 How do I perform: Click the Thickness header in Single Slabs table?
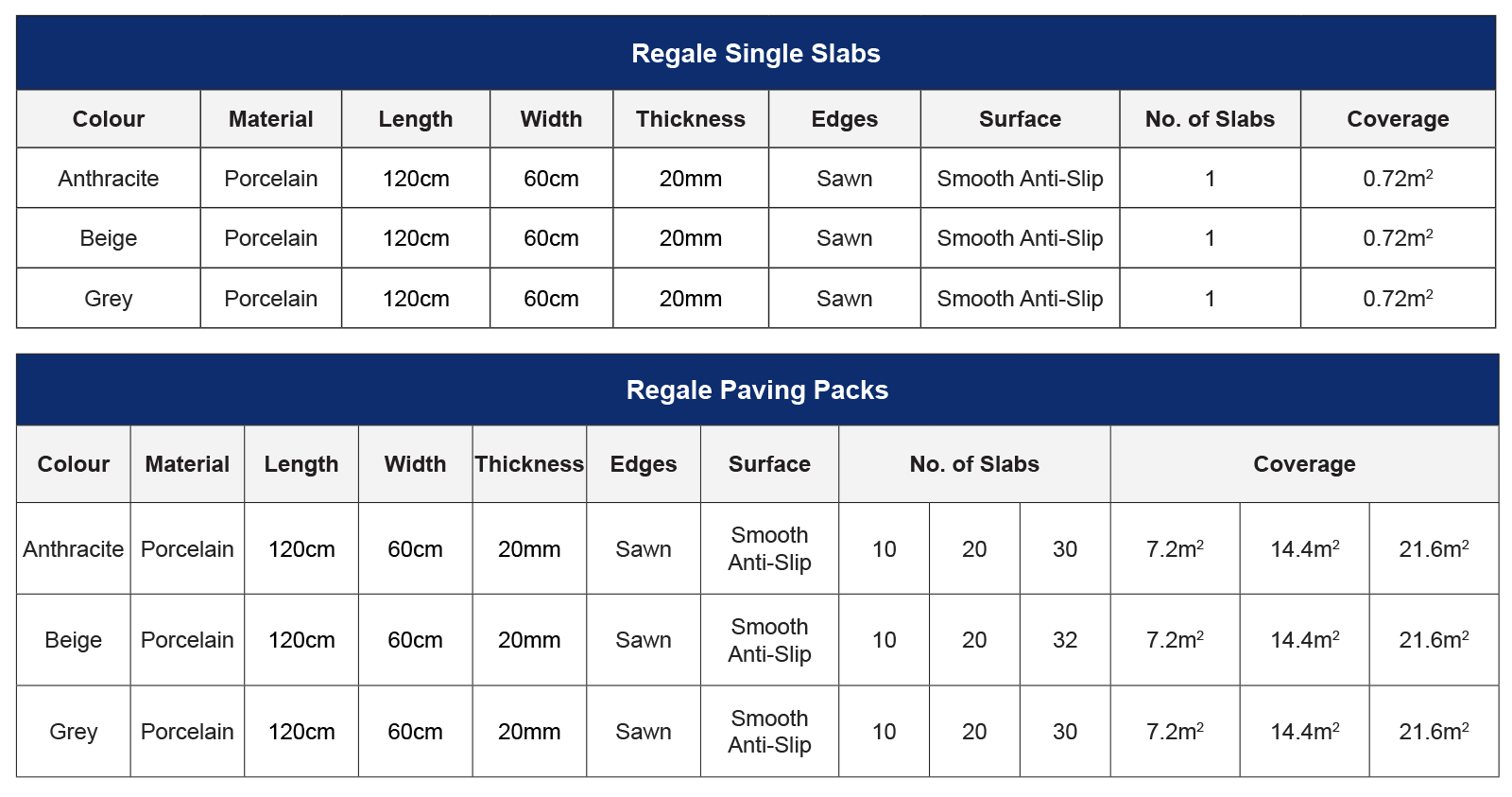tap(691, 119)
